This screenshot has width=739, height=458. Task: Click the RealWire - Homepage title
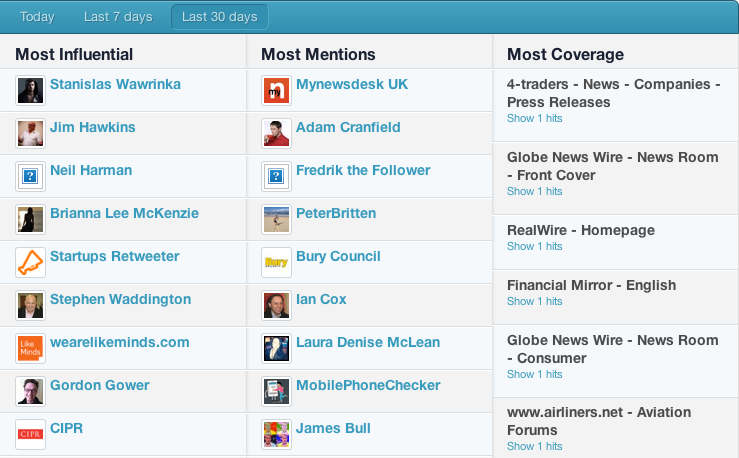tap(581, 230)
